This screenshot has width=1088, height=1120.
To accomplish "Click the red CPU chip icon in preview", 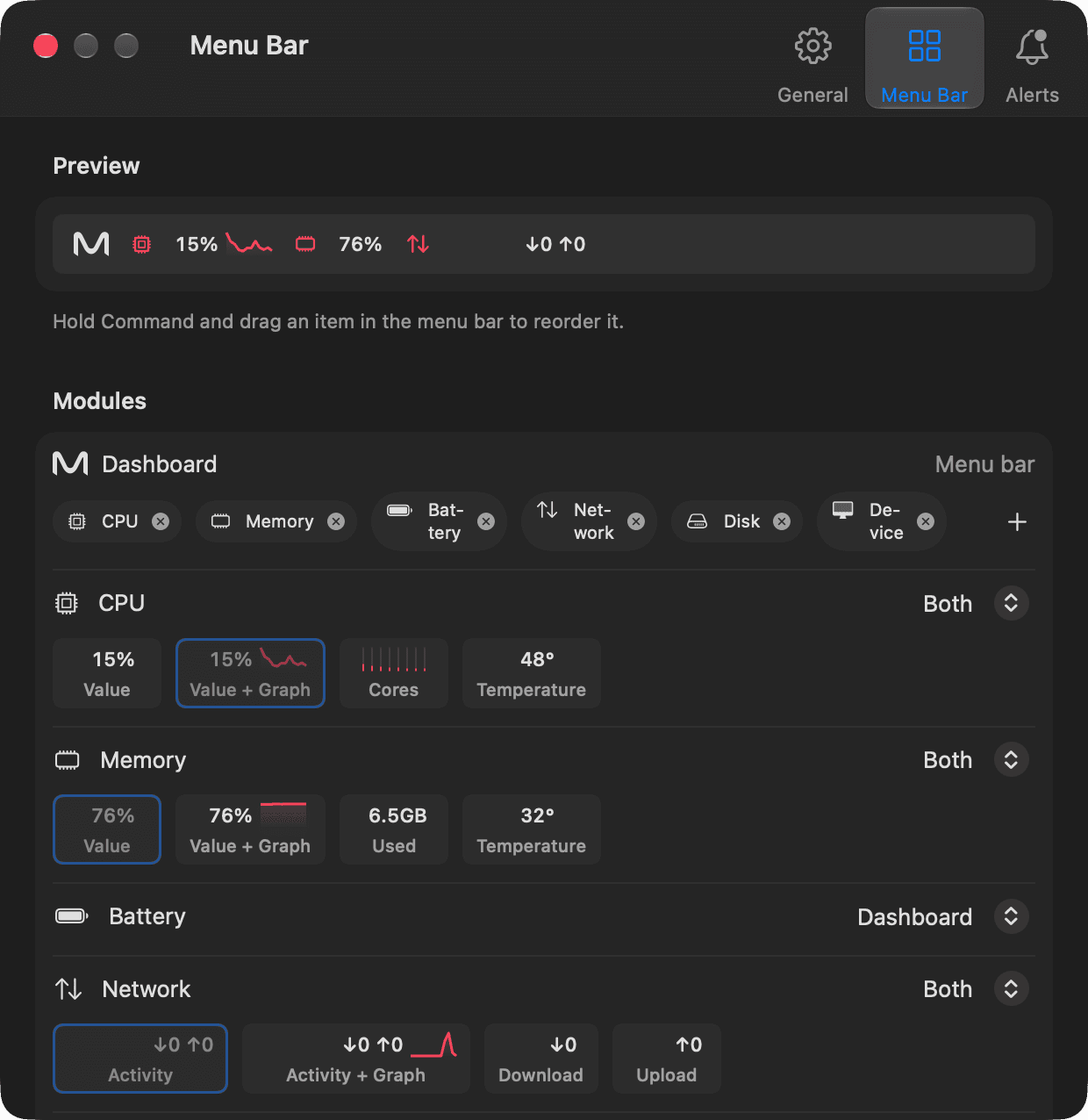I will pos(141,244).
